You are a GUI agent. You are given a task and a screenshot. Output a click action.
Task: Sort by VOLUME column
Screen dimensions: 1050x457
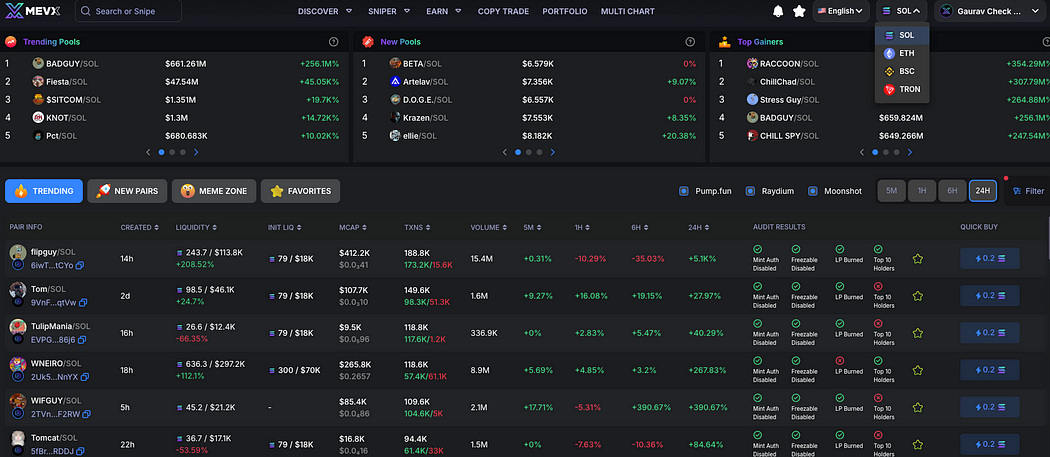coord(489,227)
